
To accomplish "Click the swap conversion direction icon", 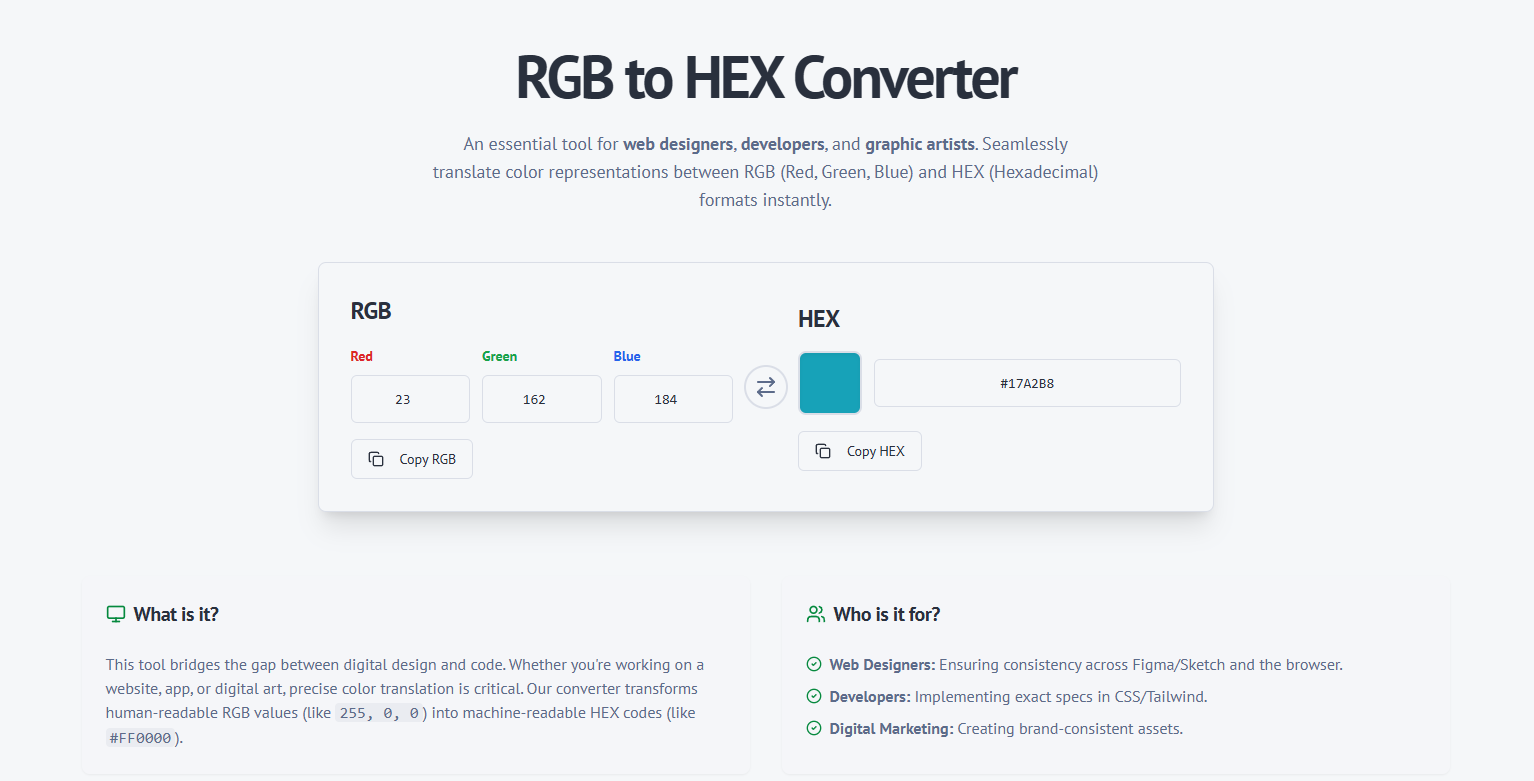I will pos(766,387).
